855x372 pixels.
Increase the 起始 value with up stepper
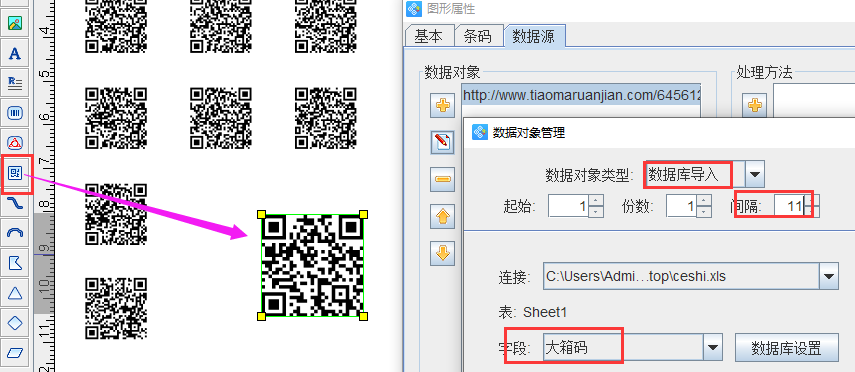pos(597,200)
